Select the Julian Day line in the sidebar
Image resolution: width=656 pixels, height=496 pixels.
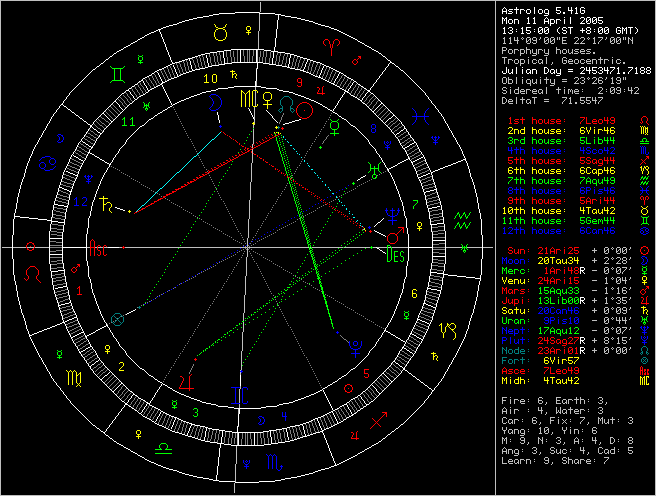(574, 70)
